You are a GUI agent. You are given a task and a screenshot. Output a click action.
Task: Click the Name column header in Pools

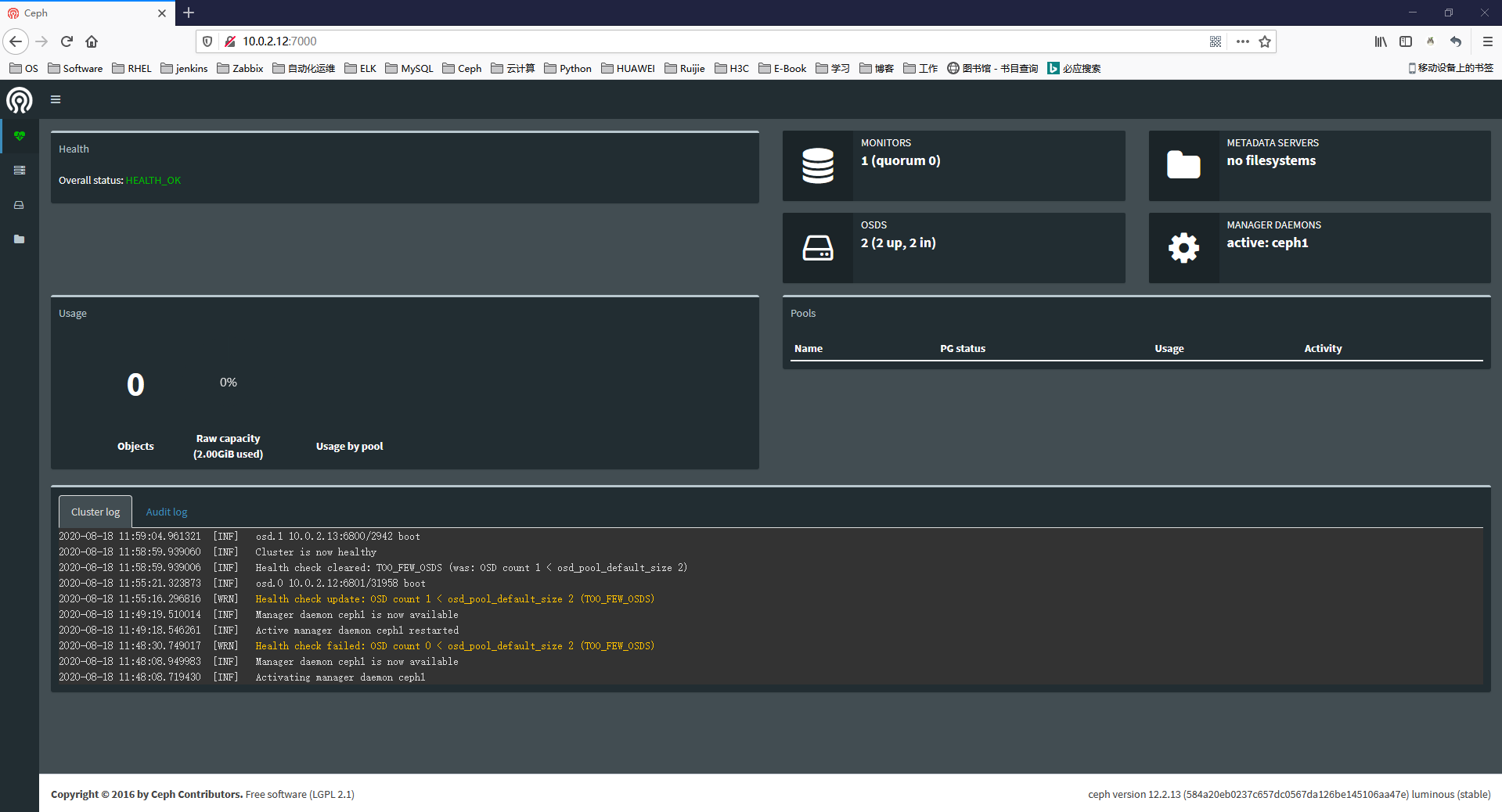point(809,349)
